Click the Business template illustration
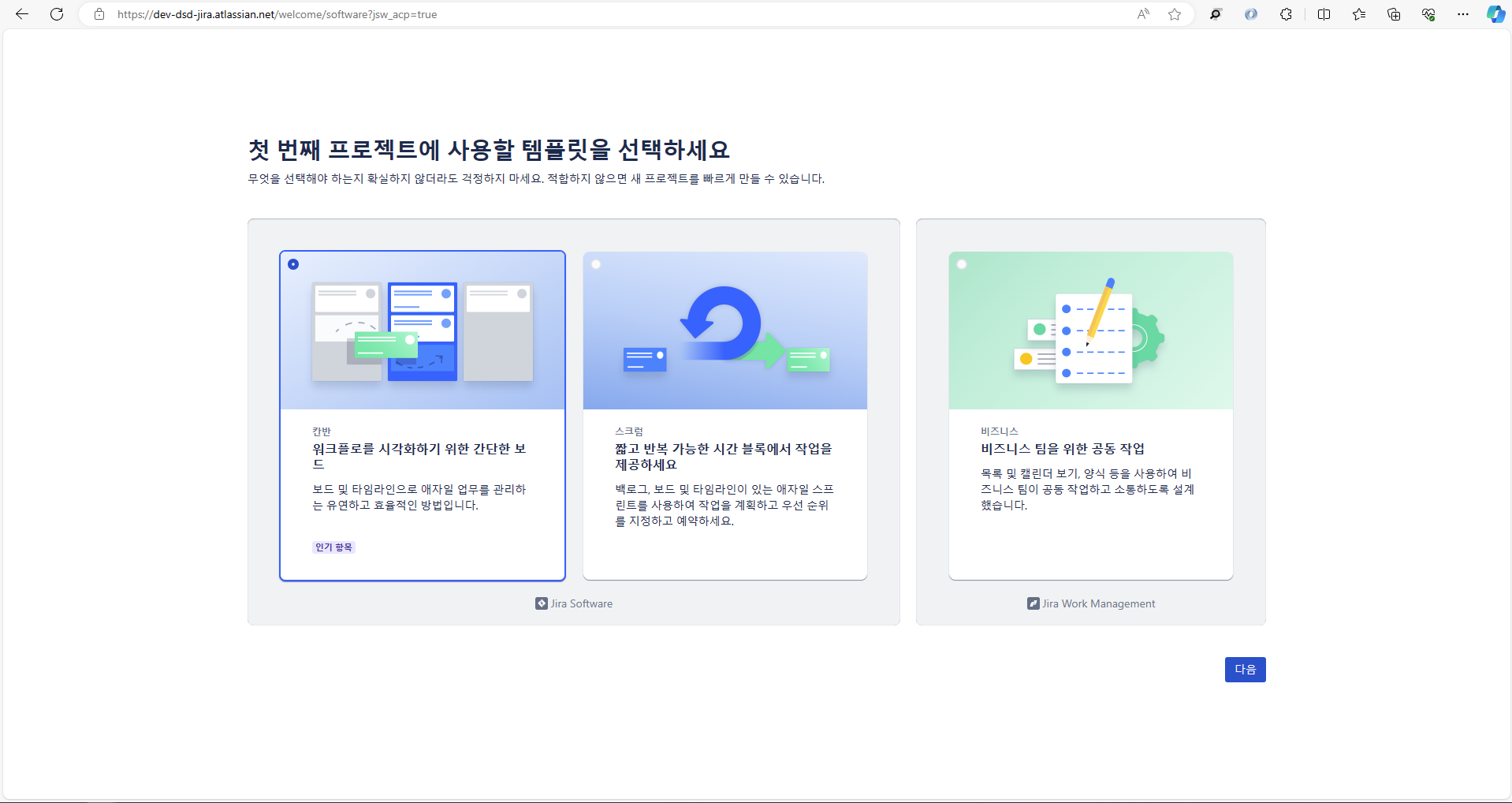Image resolution: width=1512 pixels, height=803 pixels. [1090, 331]
